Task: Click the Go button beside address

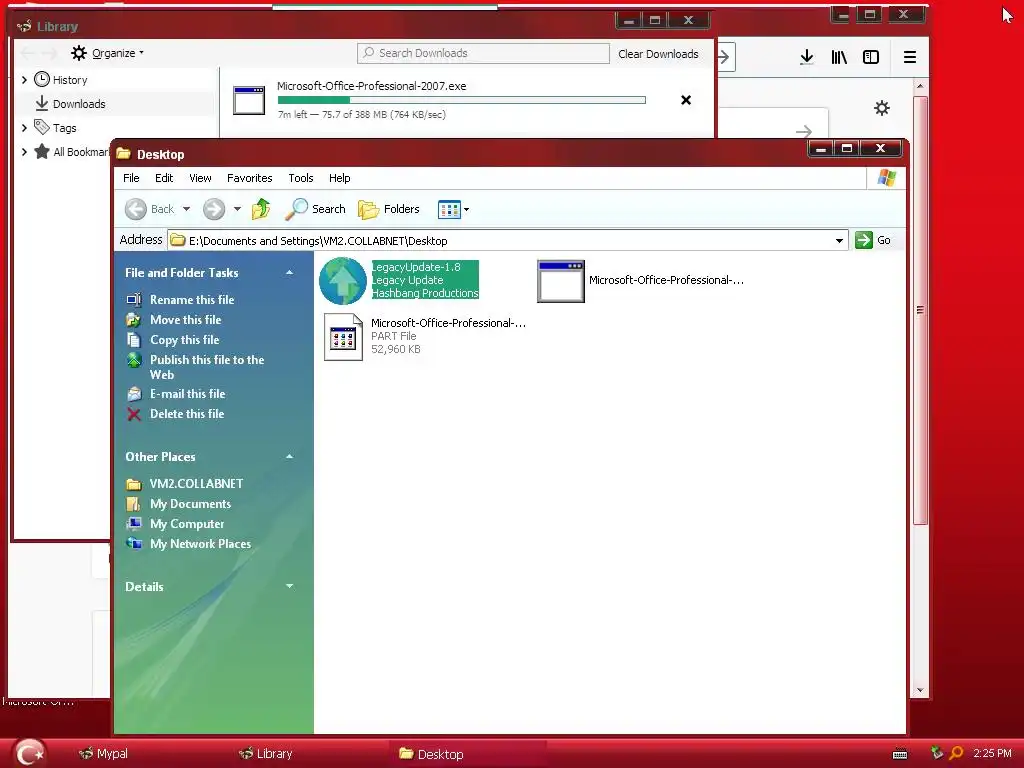Action: click(x=873, y=240)
